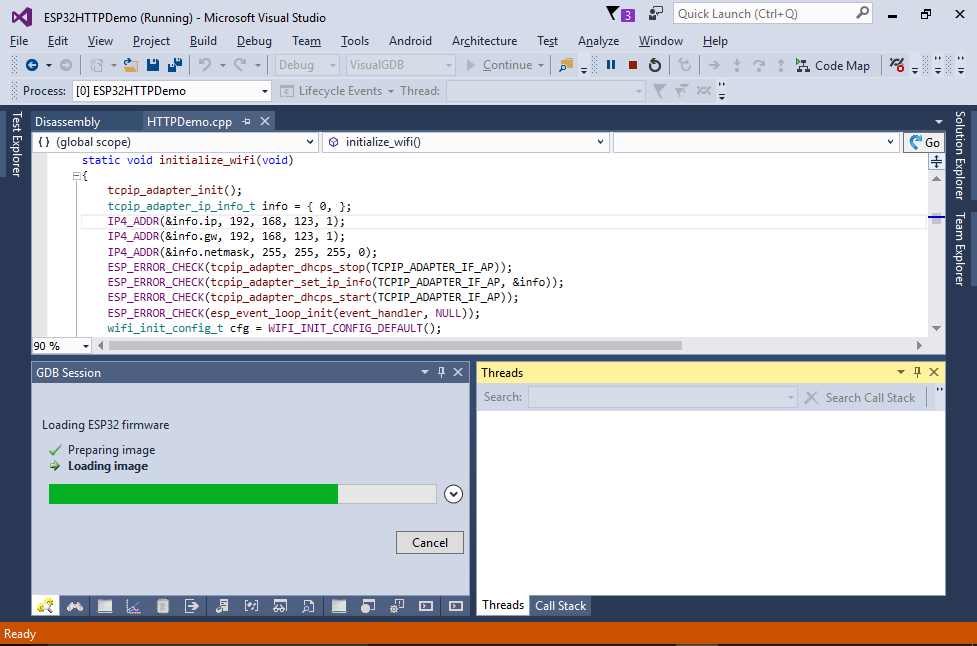Click the Step Into arrow icon
This screenshot has height=646, width=977.
point(736,65)
